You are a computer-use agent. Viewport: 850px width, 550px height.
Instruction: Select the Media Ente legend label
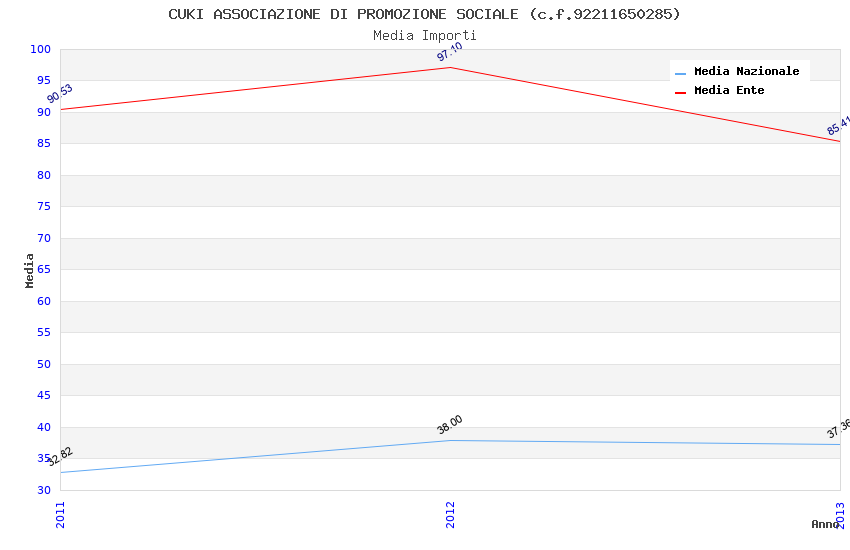(729, 90)
